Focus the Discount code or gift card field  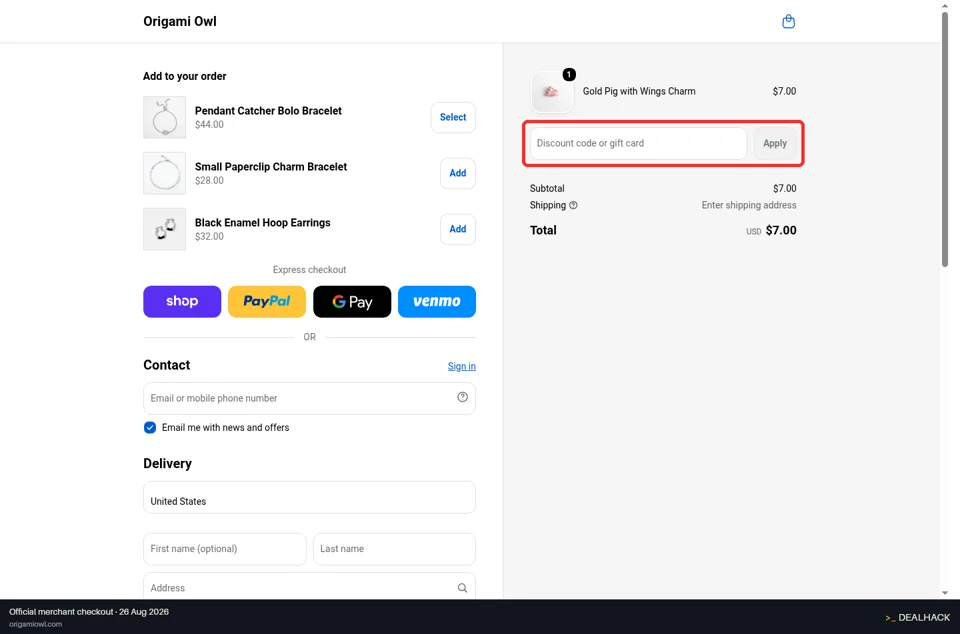click(x=638, y=143)
